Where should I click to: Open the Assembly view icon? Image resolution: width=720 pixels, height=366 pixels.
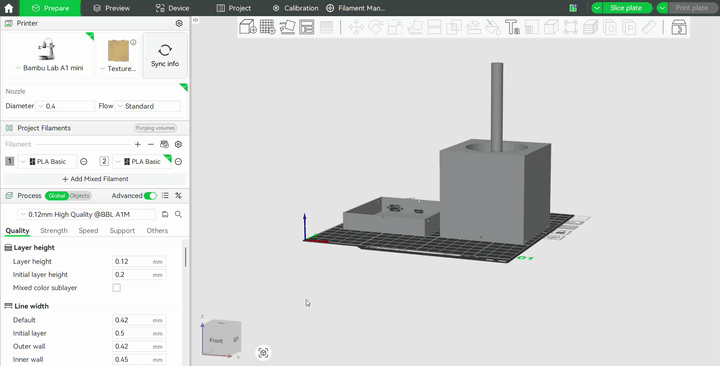tap(679, 27)
